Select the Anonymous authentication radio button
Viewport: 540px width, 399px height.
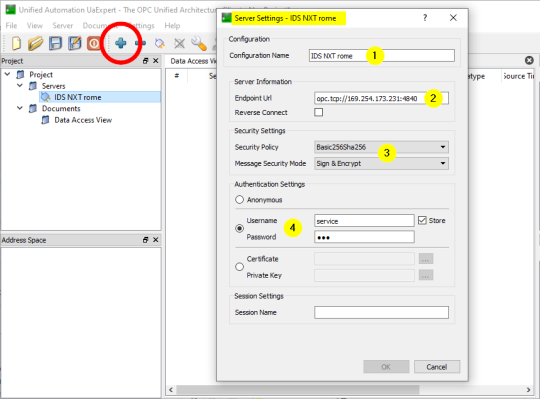239,200
